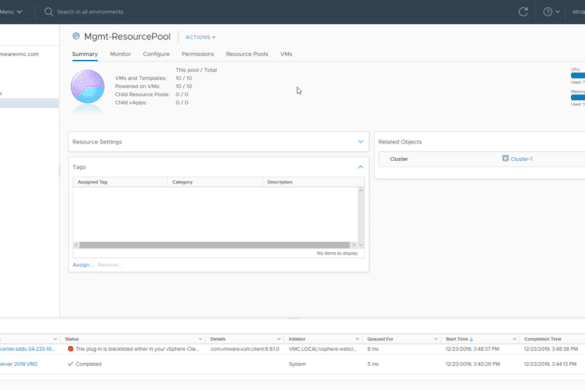585x390 pixels.
Task: Click the Tags scroll left arrow
Action: 76,245
